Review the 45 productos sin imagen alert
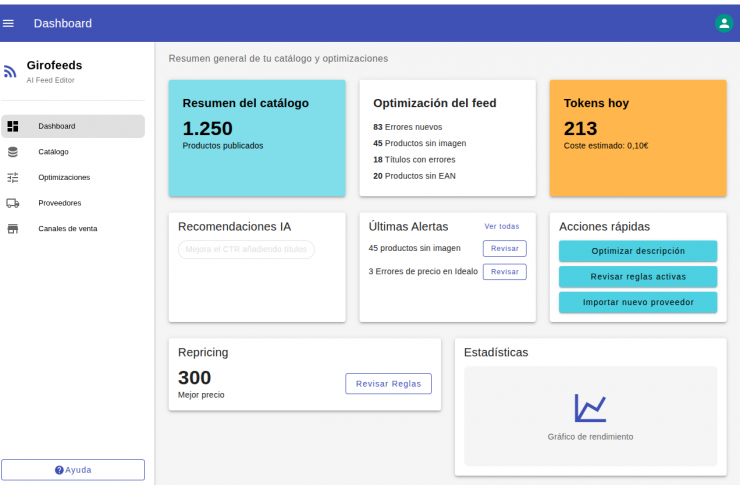Viewport: 740px width, 485px height. pos(504,248)
